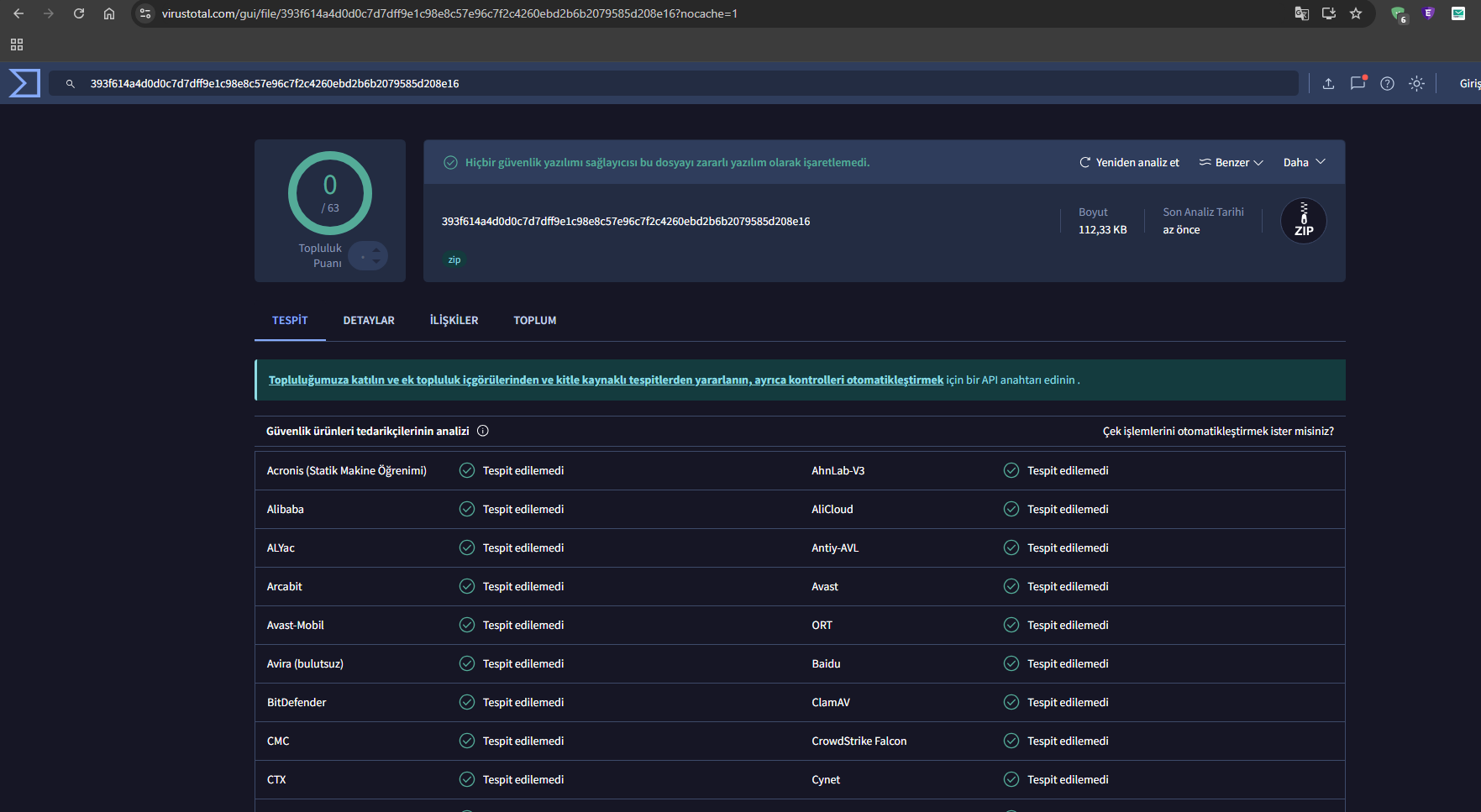Open the TESPİT tab
Screen dimensions: 1481x812
[290, 320]
